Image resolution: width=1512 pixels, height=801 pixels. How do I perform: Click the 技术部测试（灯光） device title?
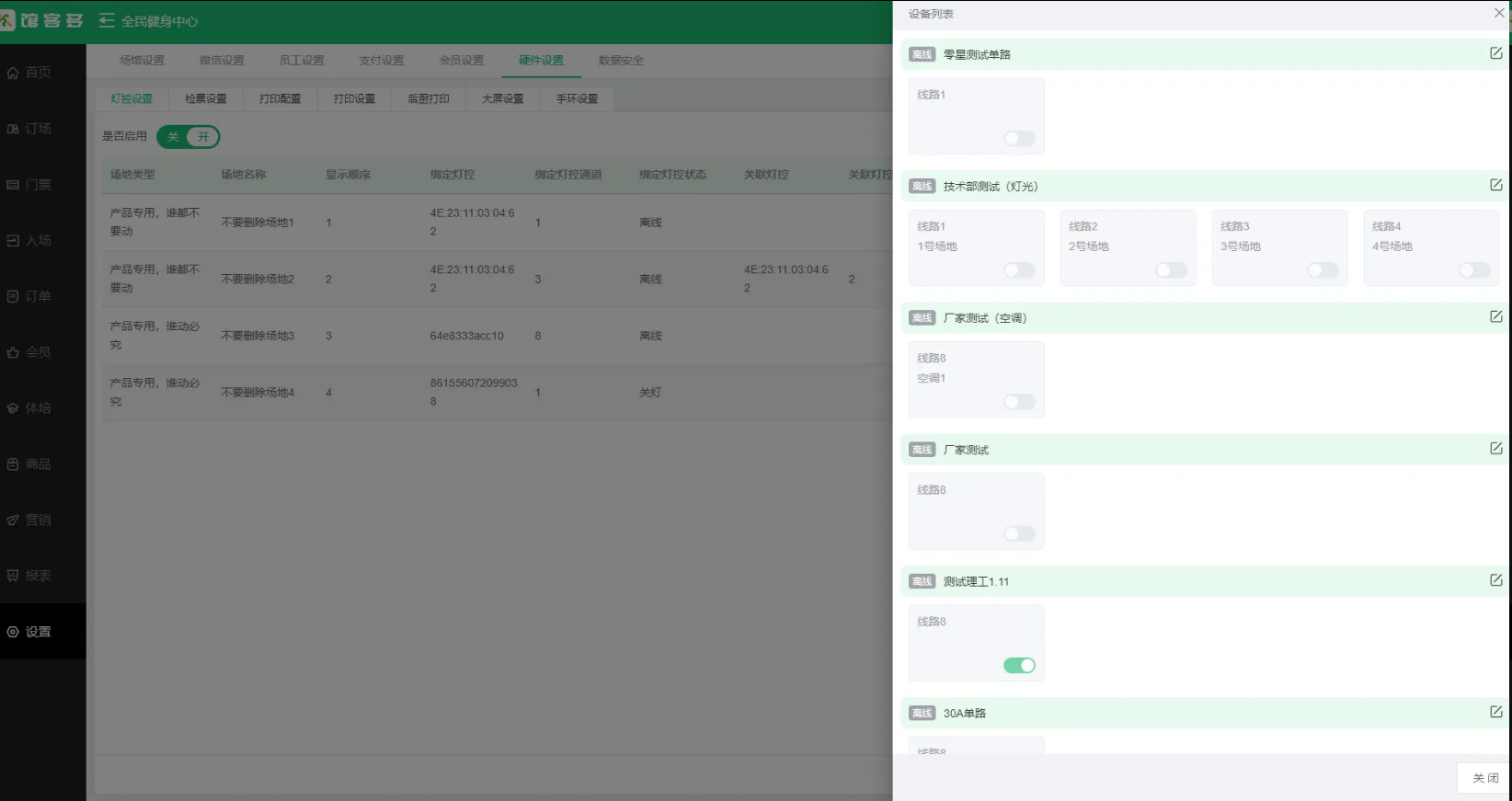(991, 187)
